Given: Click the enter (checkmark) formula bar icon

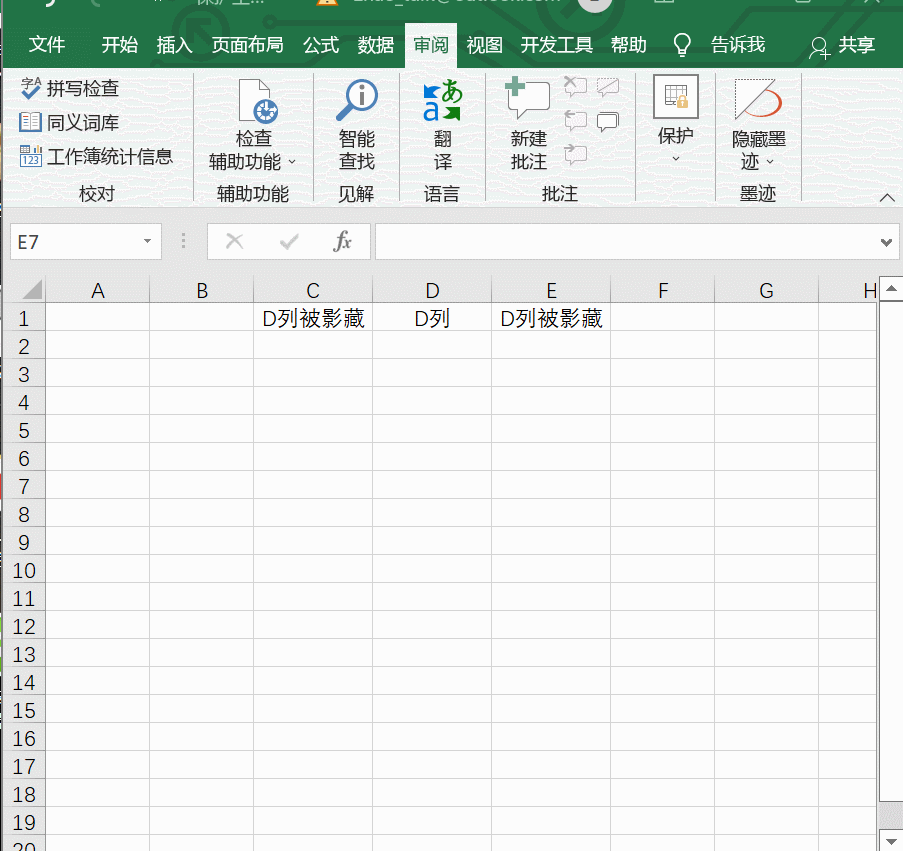Looking at the screenshot, I should pos(289,241).
